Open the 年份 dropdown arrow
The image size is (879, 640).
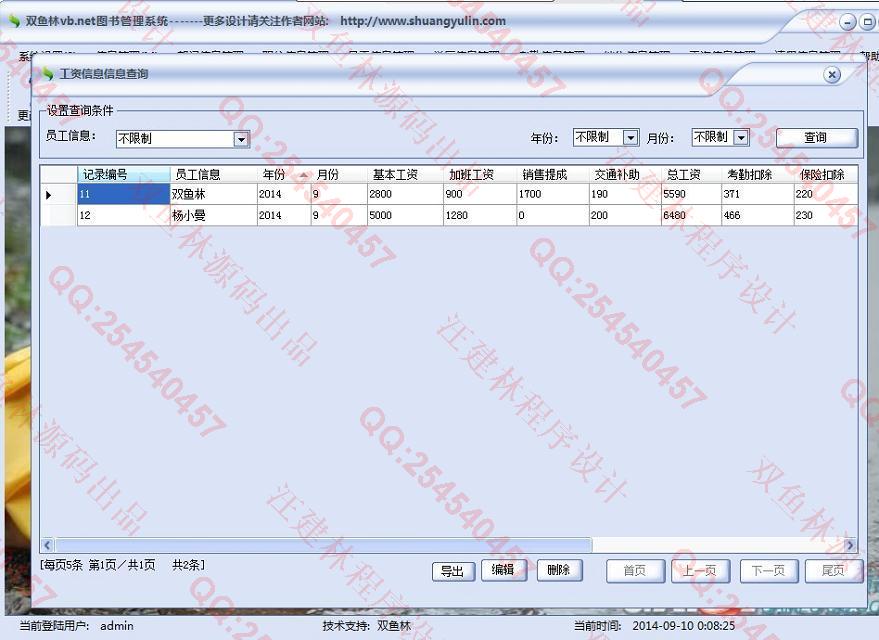click(631, 137)
